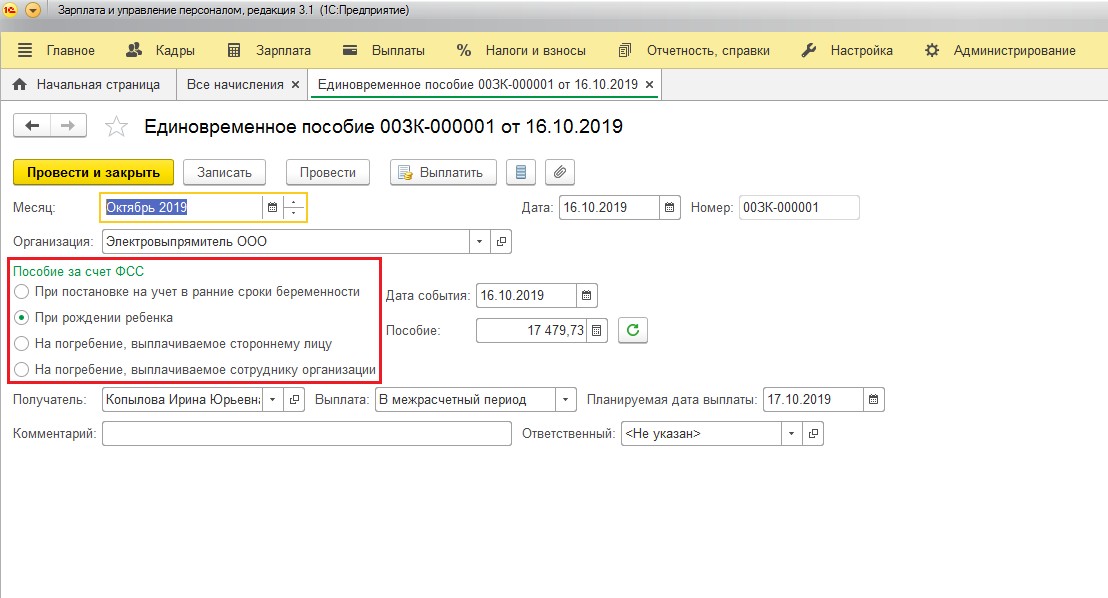Click the Месяц input field

(182, 208)
